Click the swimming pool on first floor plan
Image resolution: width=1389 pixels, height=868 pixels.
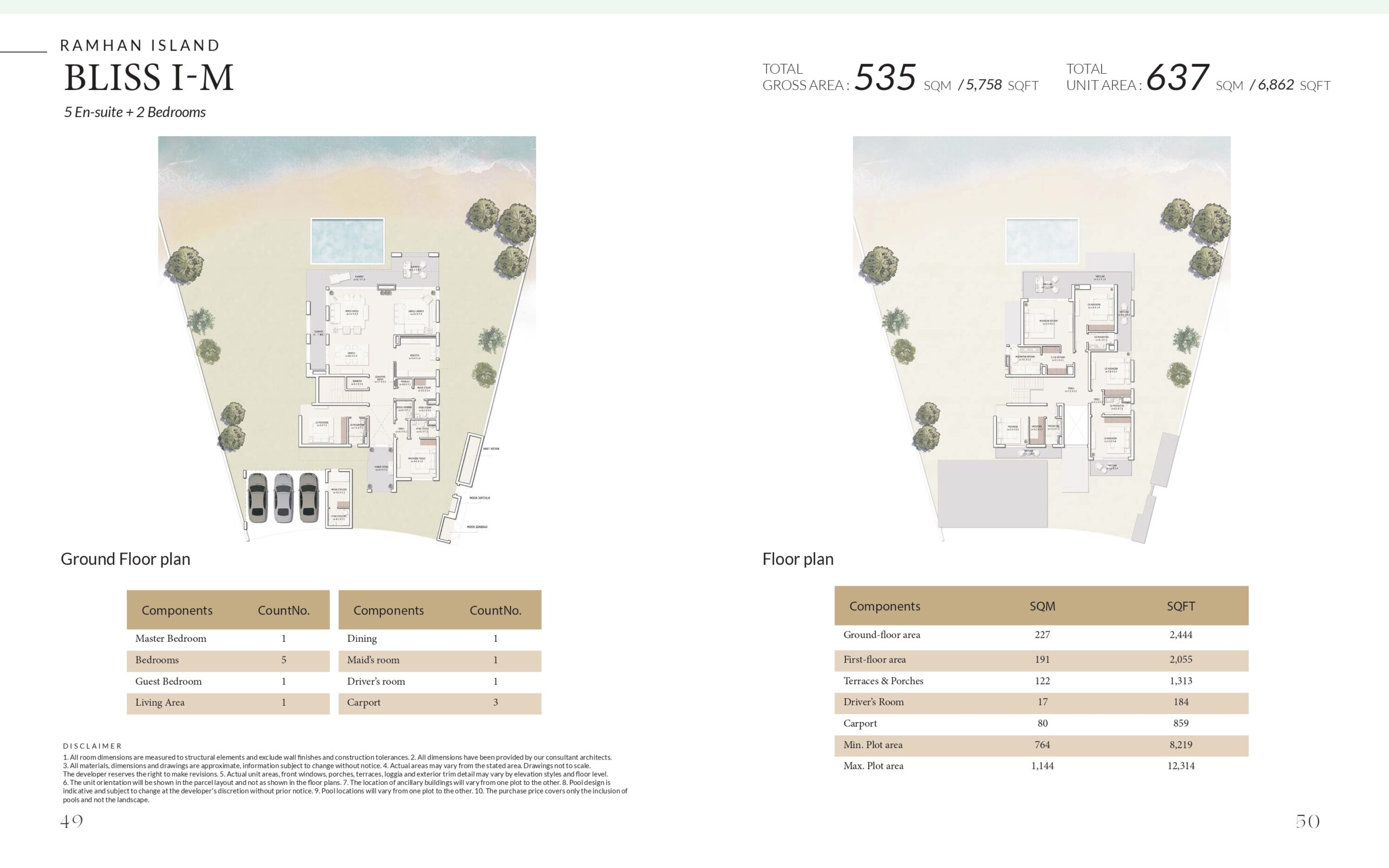pos(1042,240)
